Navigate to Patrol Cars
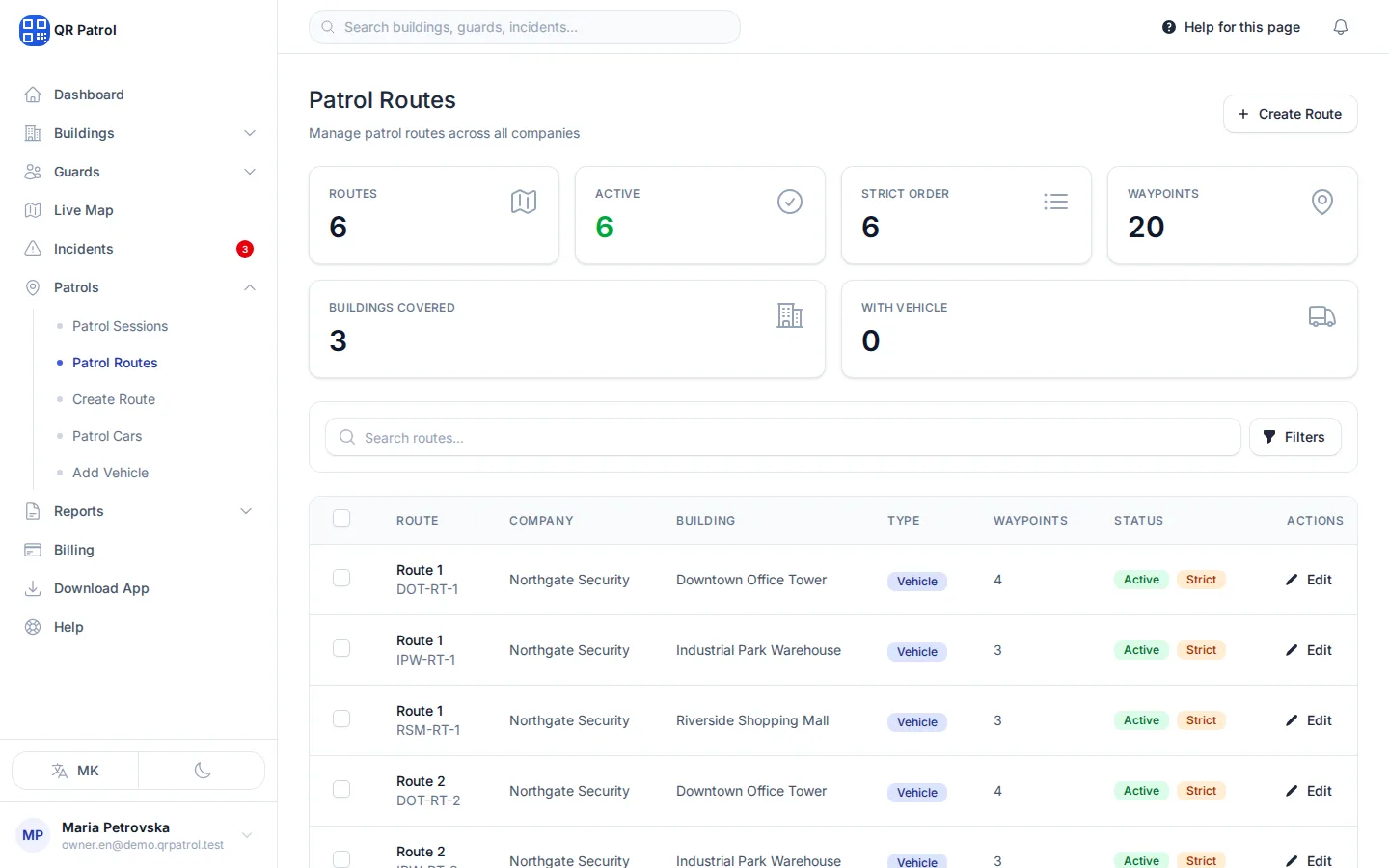The image size is (1389, 868). pyautogui.click(x=107, y=436)
